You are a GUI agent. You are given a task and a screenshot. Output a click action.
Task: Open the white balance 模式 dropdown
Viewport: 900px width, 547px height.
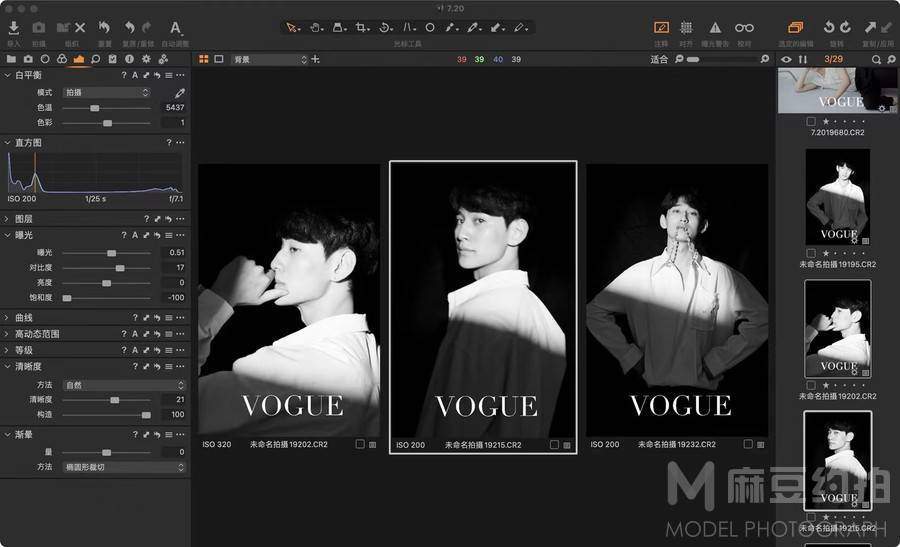107,92
